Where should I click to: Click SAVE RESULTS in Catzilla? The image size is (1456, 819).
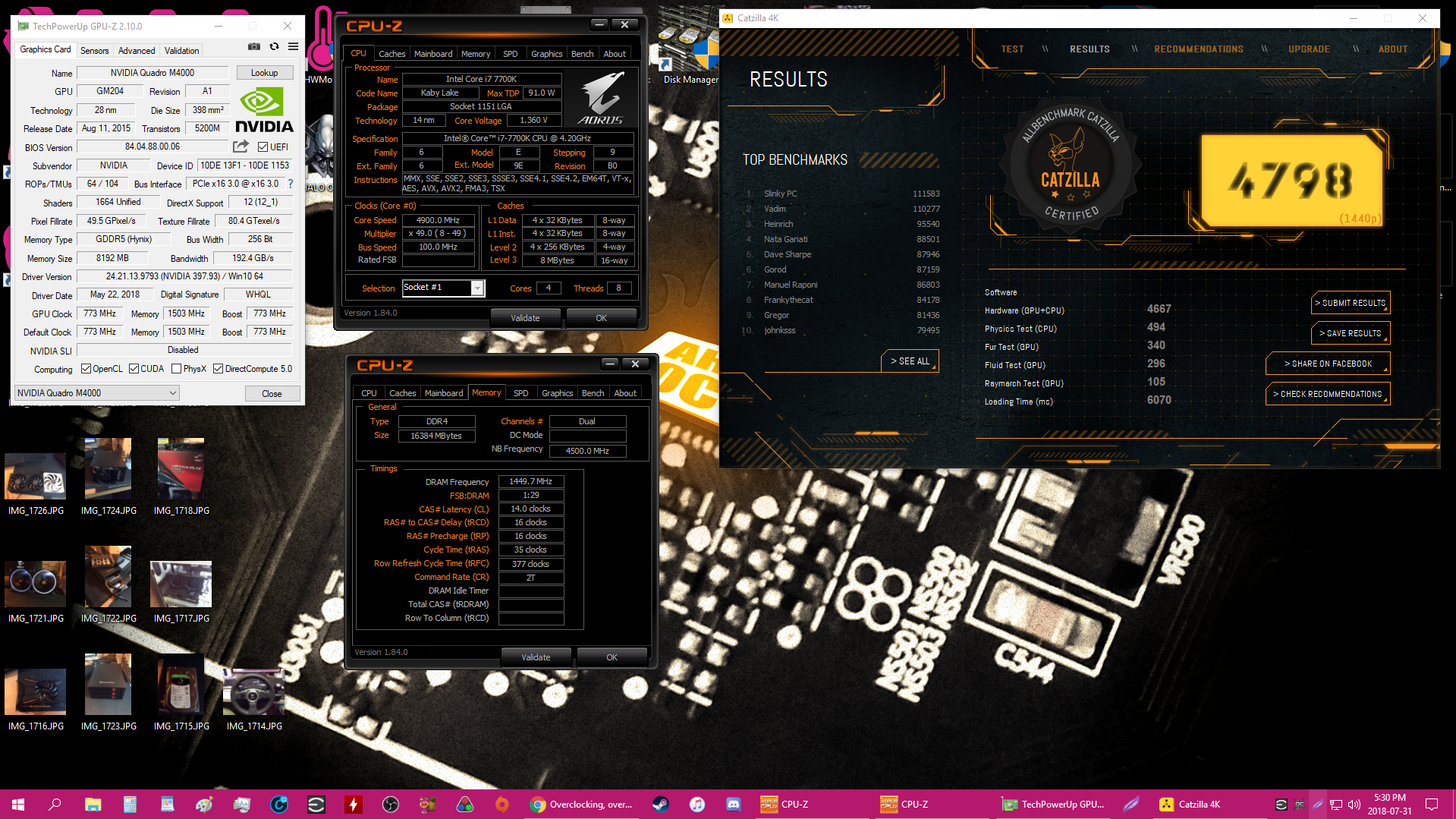click(1351, 333)
